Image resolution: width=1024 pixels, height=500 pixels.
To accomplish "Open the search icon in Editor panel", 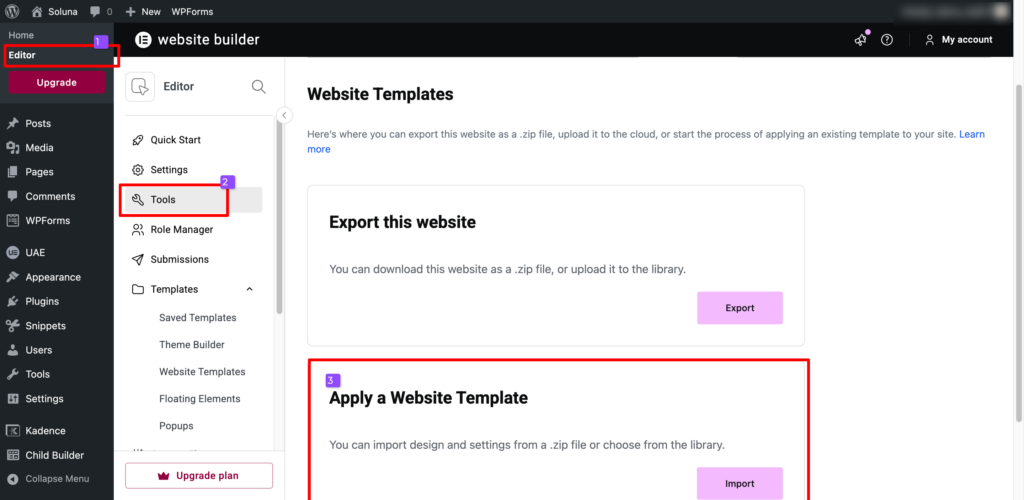I will click(258, 87).
